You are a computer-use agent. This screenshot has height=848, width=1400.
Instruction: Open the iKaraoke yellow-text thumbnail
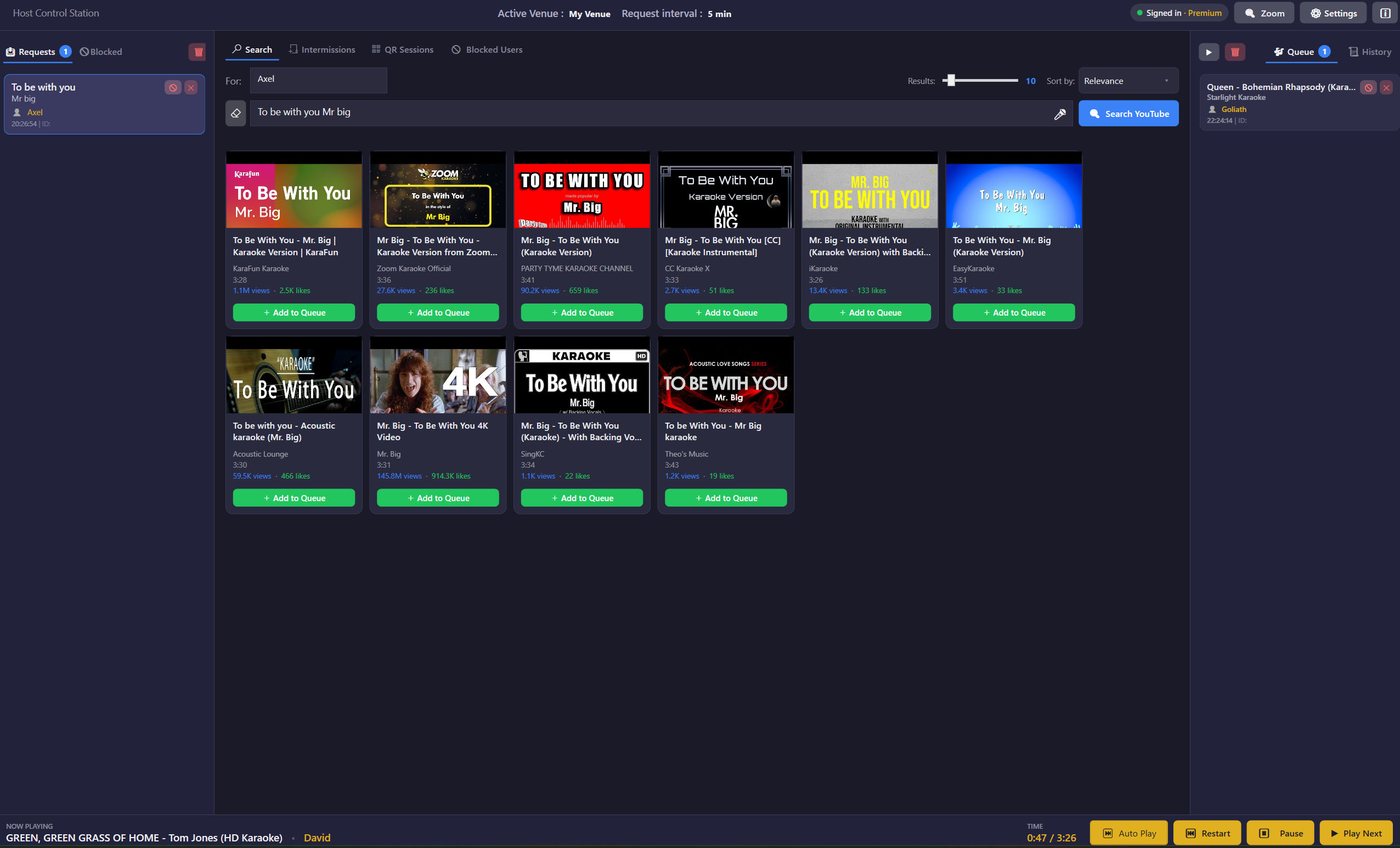click(870, 190)
